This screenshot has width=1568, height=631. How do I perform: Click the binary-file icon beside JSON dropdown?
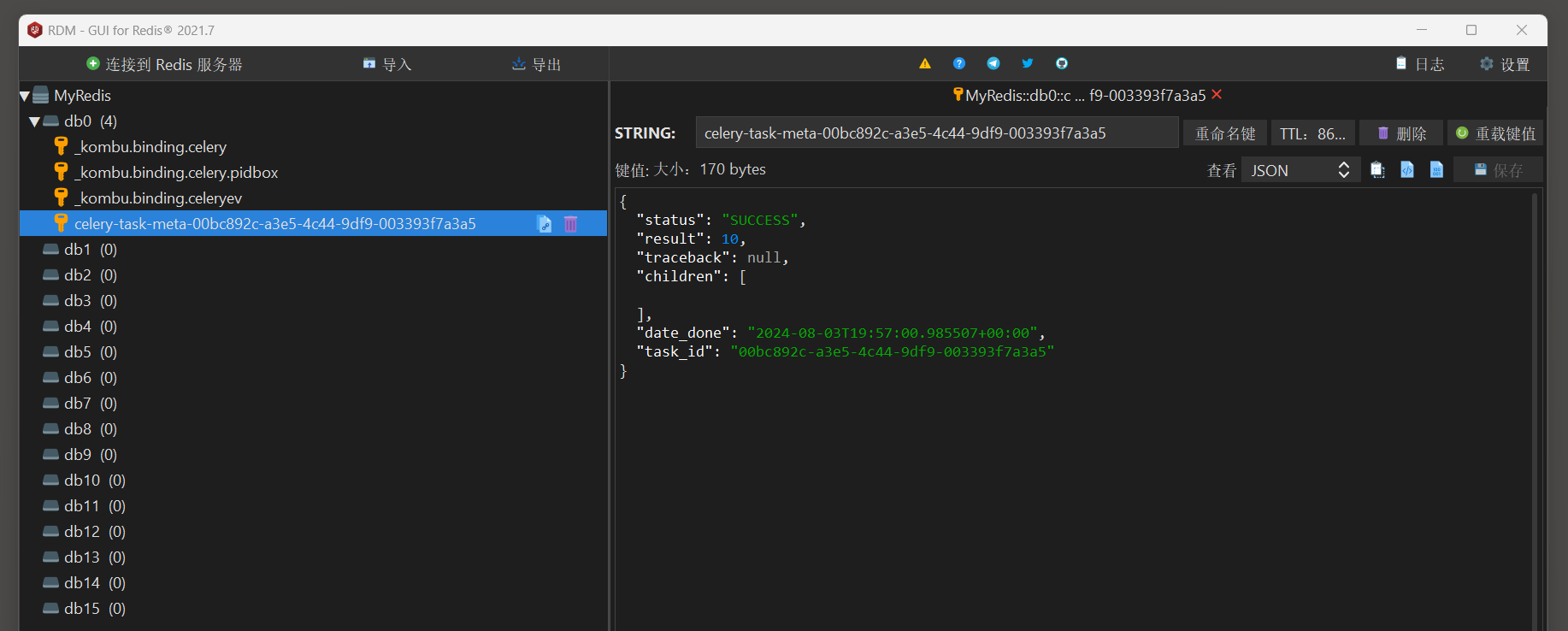coord(1436,170)
